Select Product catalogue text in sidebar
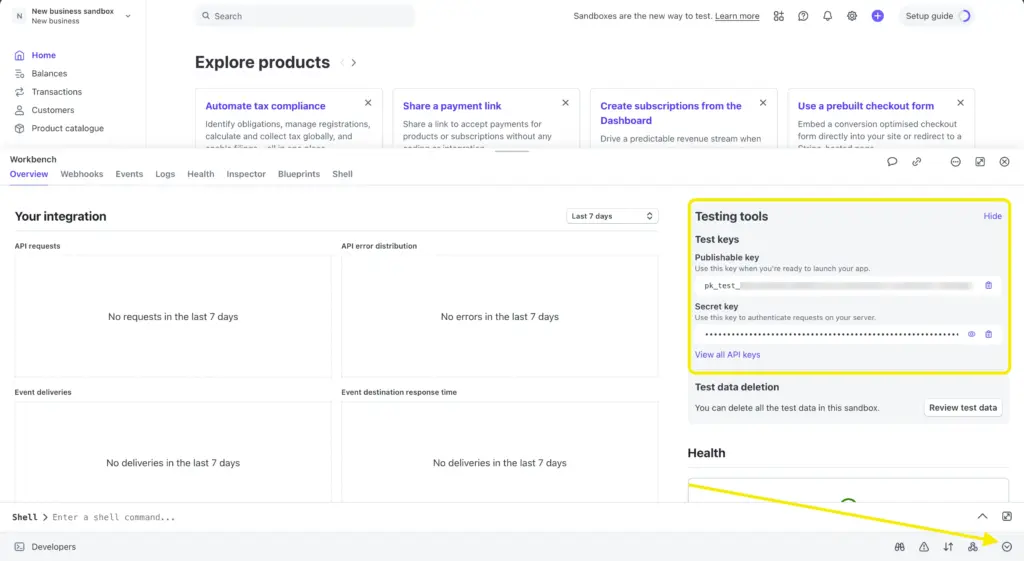 68,129
